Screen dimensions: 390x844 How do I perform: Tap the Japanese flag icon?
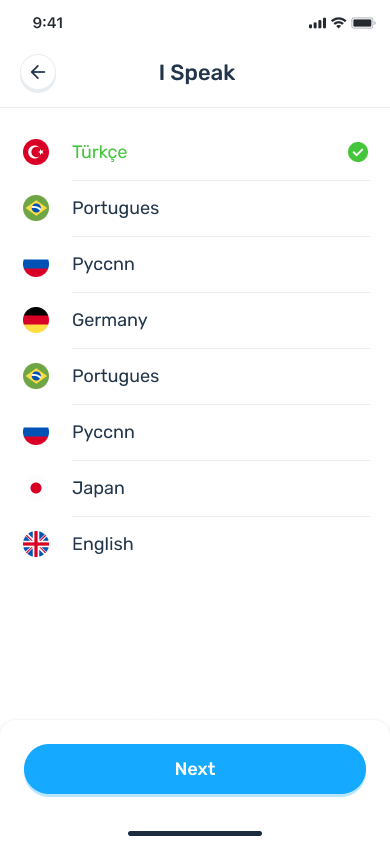tap(36, 488)
